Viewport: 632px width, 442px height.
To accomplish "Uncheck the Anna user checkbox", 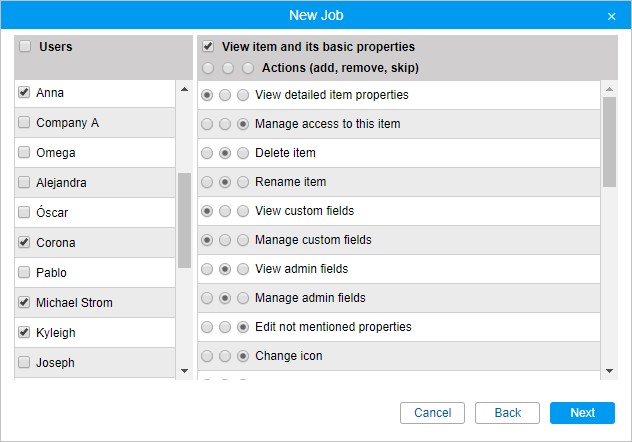I will click(24, 92).
